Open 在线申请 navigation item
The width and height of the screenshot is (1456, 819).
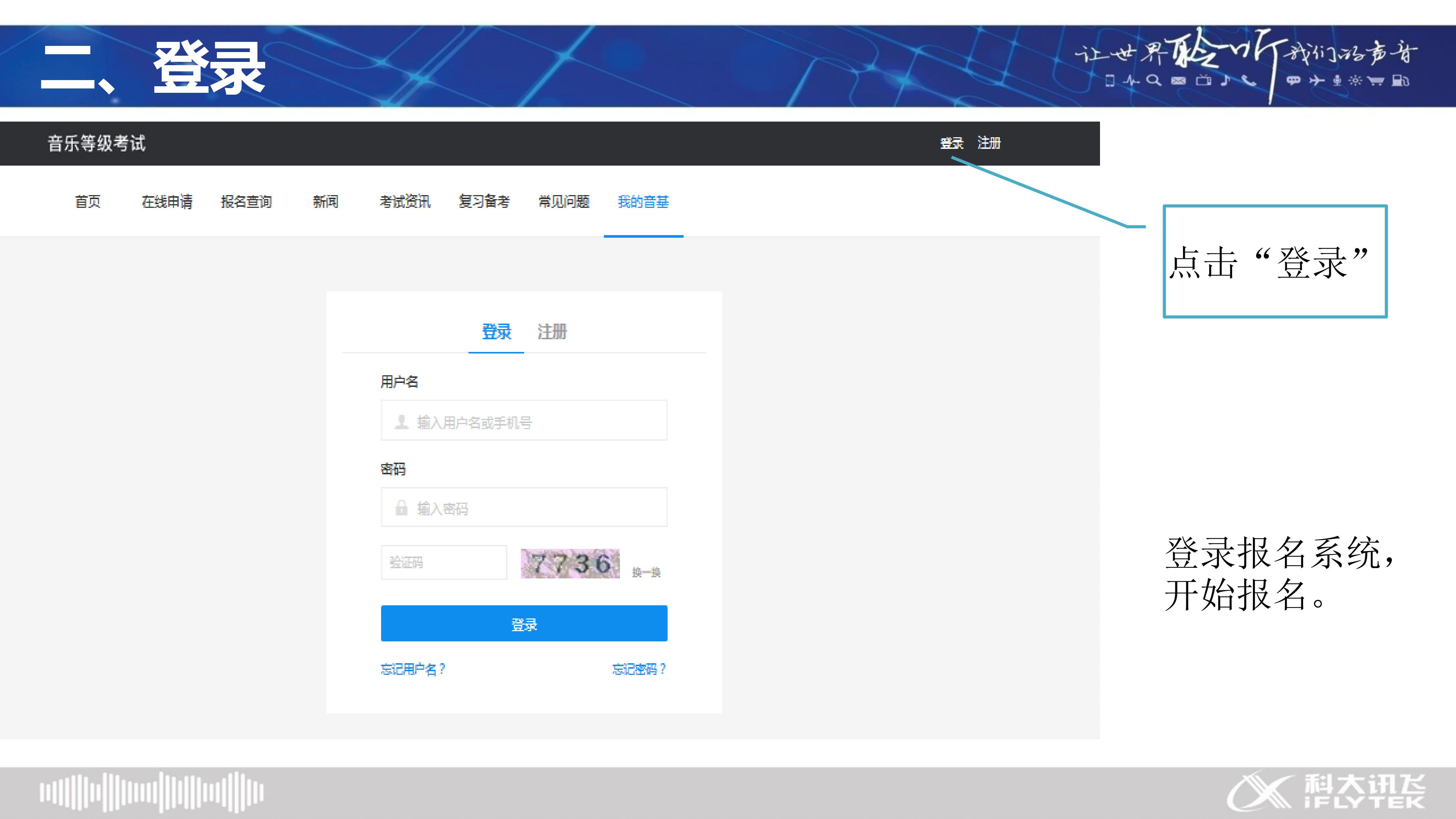[x=167, y=202]
